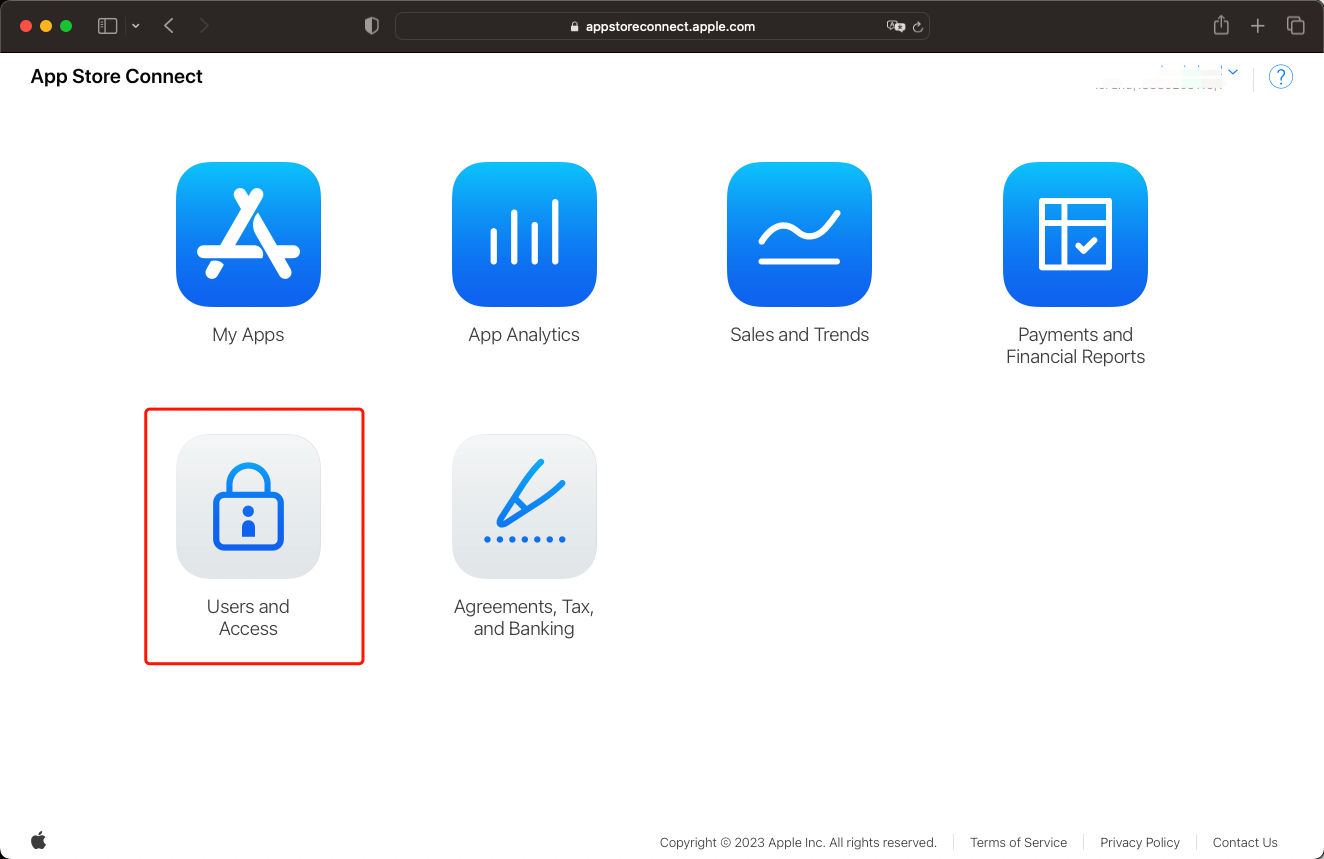This screenshot has height=859, width=1324.
Task: Click the Payments and Financial Reports label
Action: [1075, 346]
